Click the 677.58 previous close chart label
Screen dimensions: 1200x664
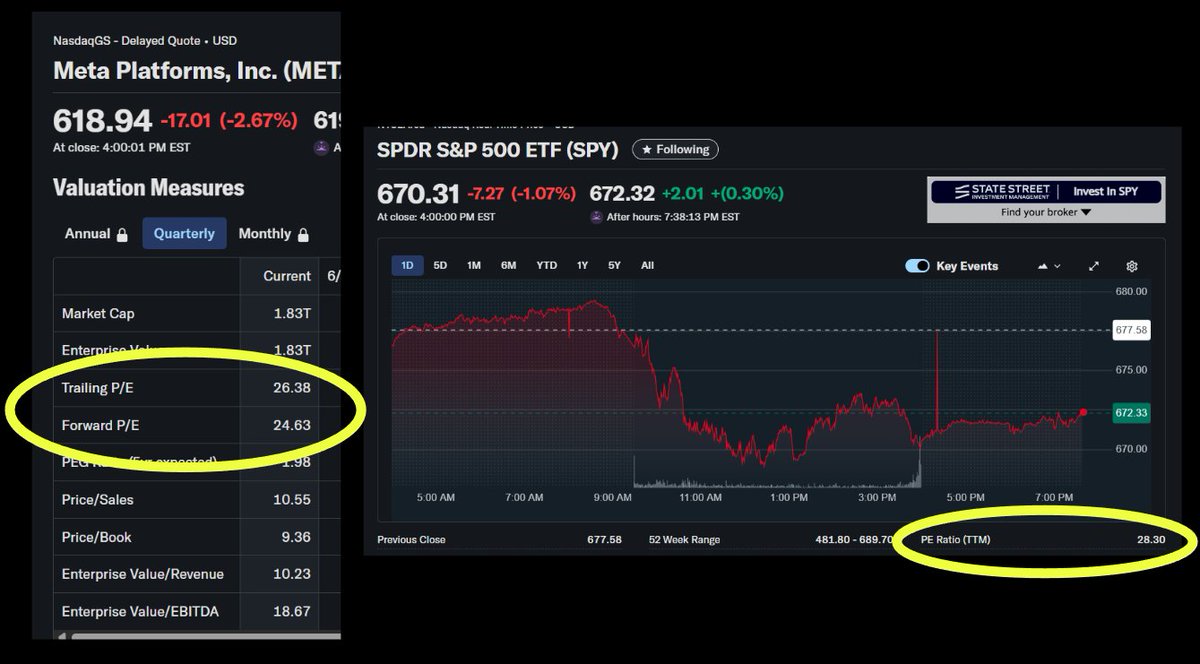click(1131, 329)
